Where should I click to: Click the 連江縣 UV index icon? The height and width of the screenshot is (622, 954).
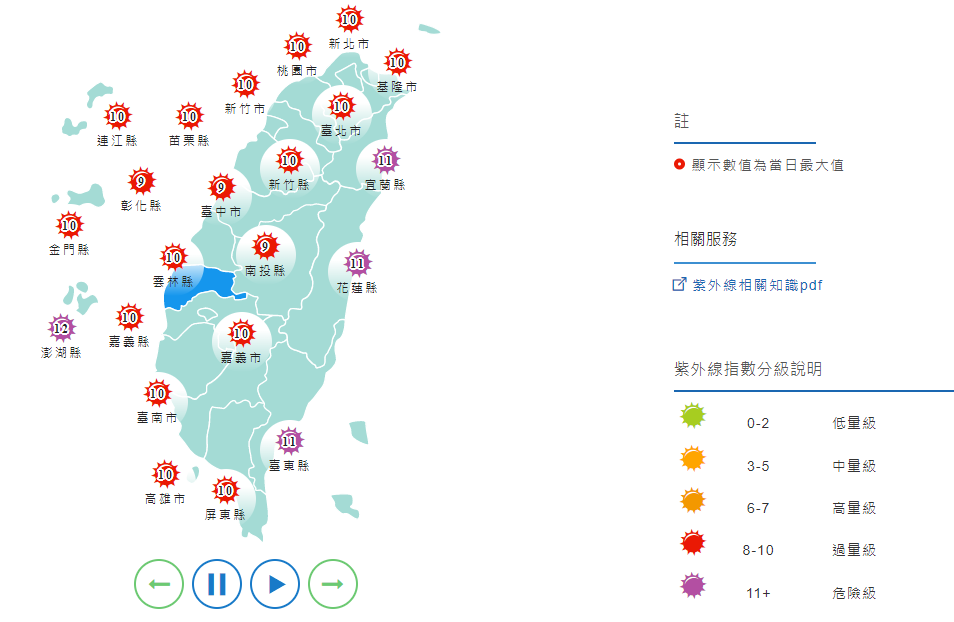pyautogui.click(x=117, y=117)
